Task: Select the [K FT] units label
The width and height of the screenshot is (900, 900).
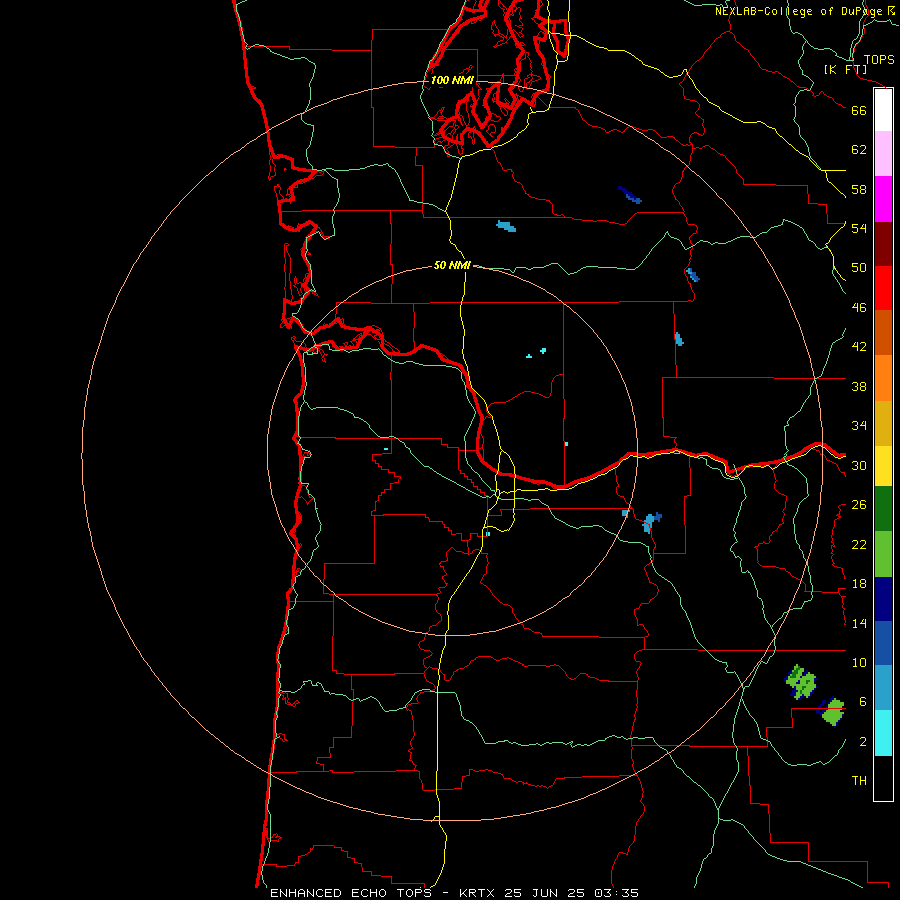Action: 845,69
